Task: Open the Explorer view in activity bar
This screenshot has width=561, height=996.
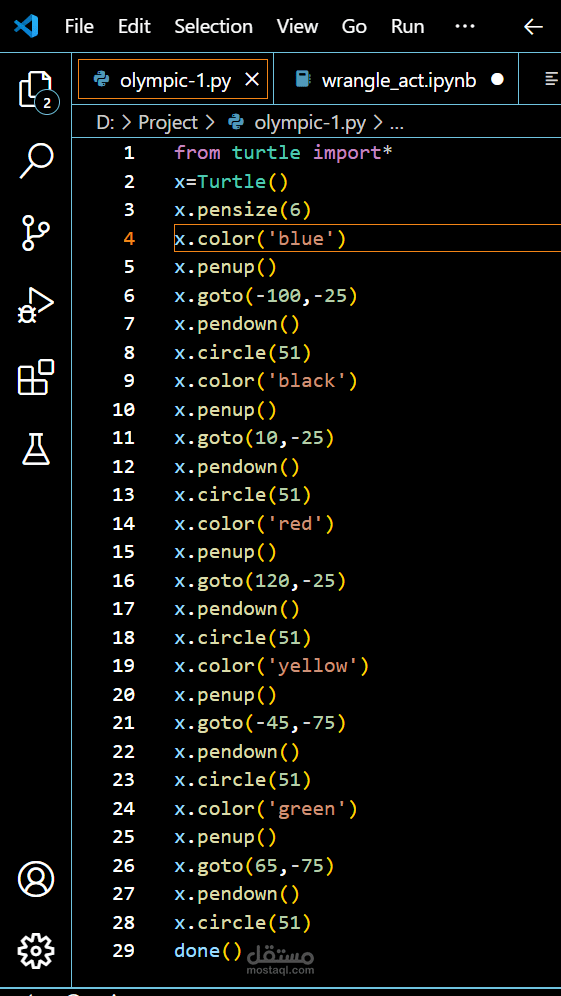Action: point(37,91)
